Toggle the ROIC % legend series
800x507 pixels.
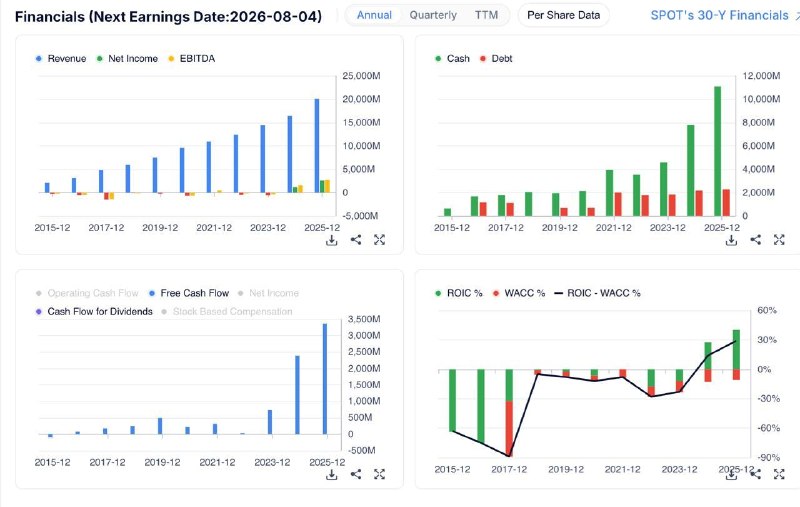(459, 293)
